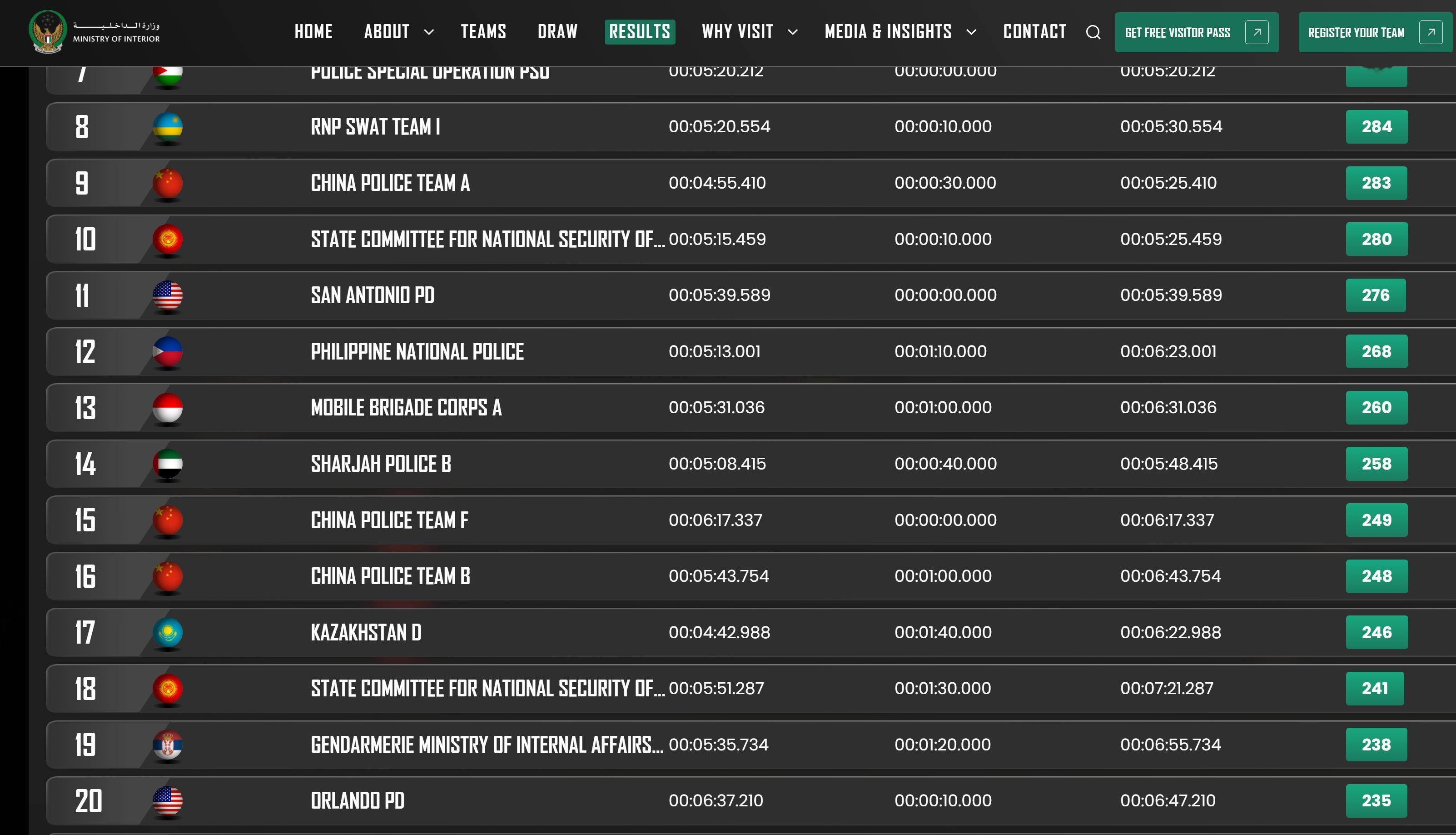
Task: Expand the About dropdown chevron
Action: click(428, 32)
